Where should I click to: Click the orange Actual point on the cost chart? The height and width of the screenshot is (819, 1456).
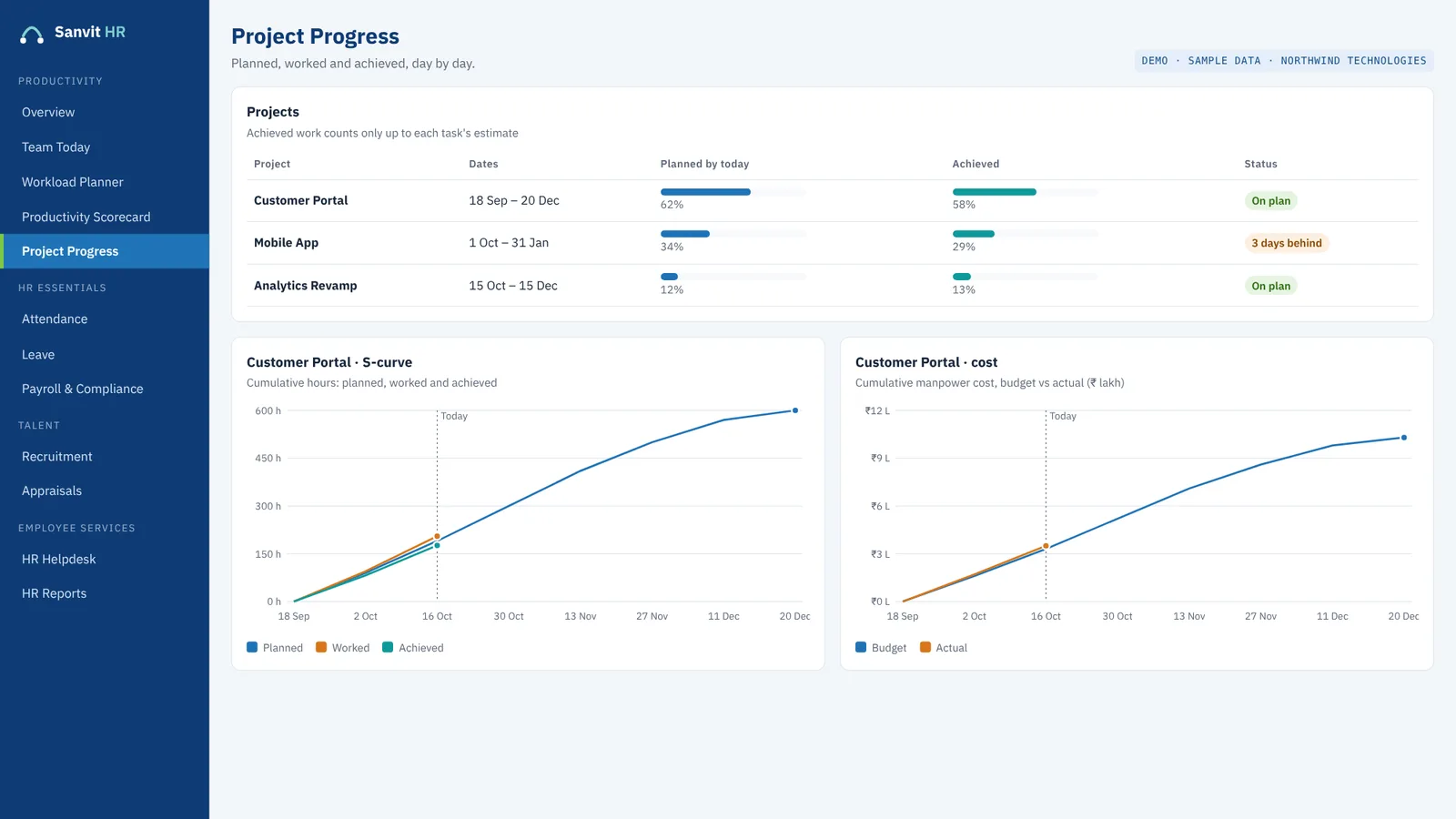(x=1046, y=546)
